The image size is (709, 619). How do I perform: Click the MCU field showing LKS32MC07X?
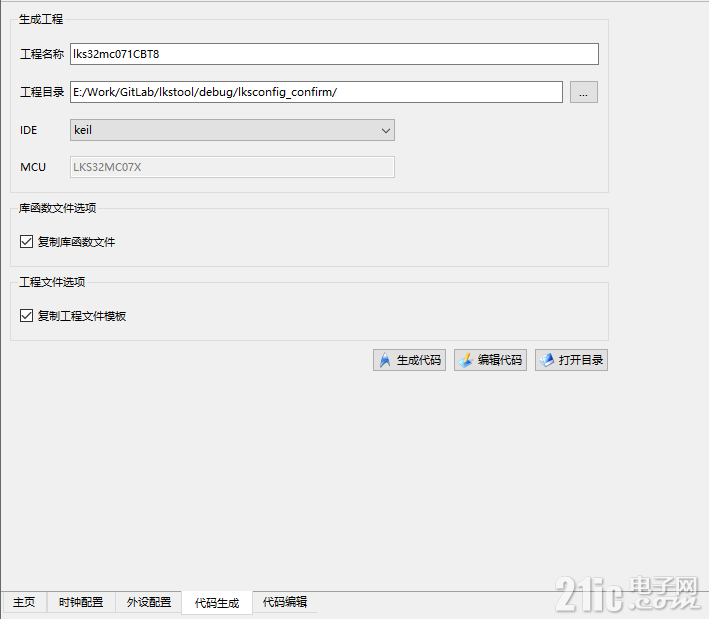(232, 167)
